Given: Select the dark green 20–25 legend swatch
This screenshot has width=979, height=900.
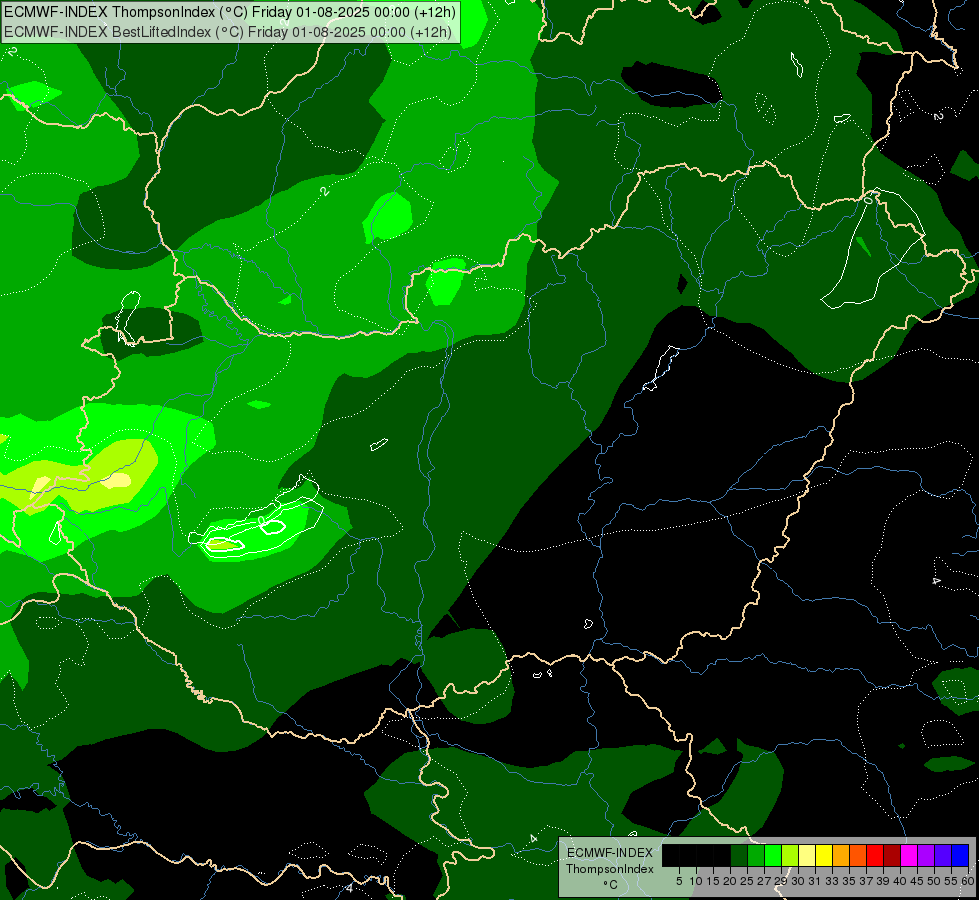Looking at the screenshot, I should (739, 855).
